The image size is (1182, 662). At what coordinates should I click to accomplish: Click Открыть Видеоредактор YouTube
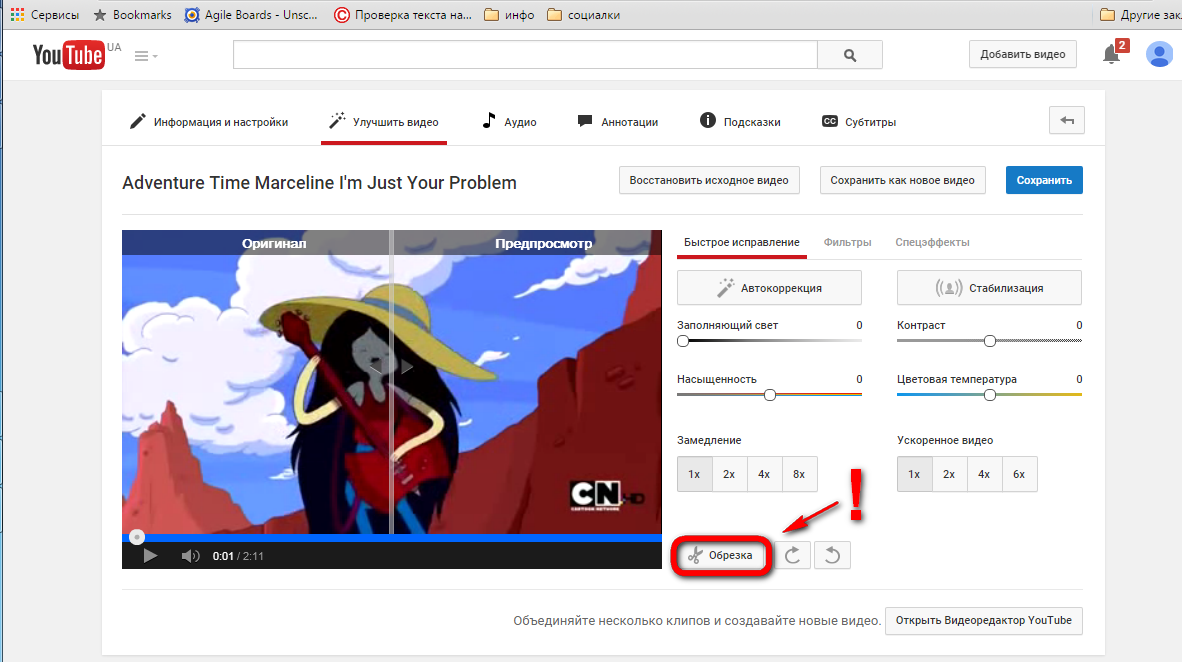coord(984,621)
